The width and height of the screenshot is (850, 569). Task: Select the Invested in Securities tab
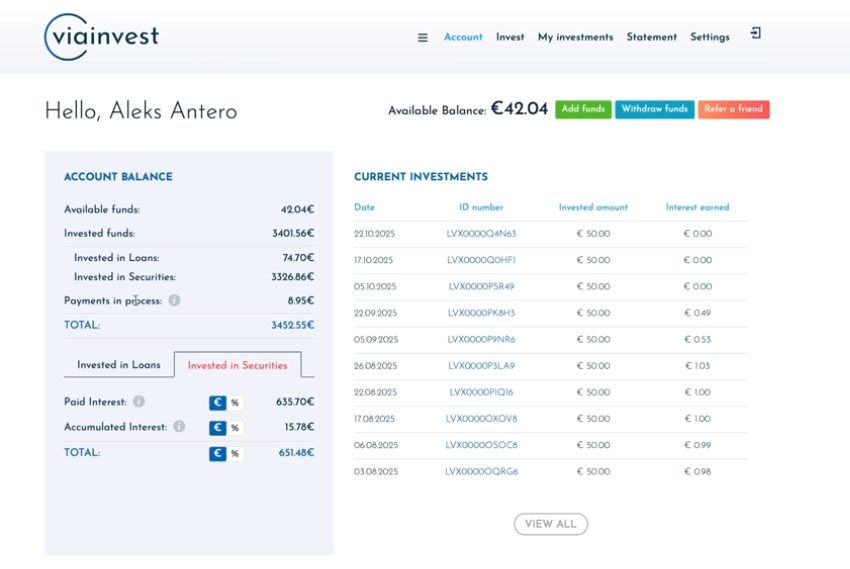[237, 365]
